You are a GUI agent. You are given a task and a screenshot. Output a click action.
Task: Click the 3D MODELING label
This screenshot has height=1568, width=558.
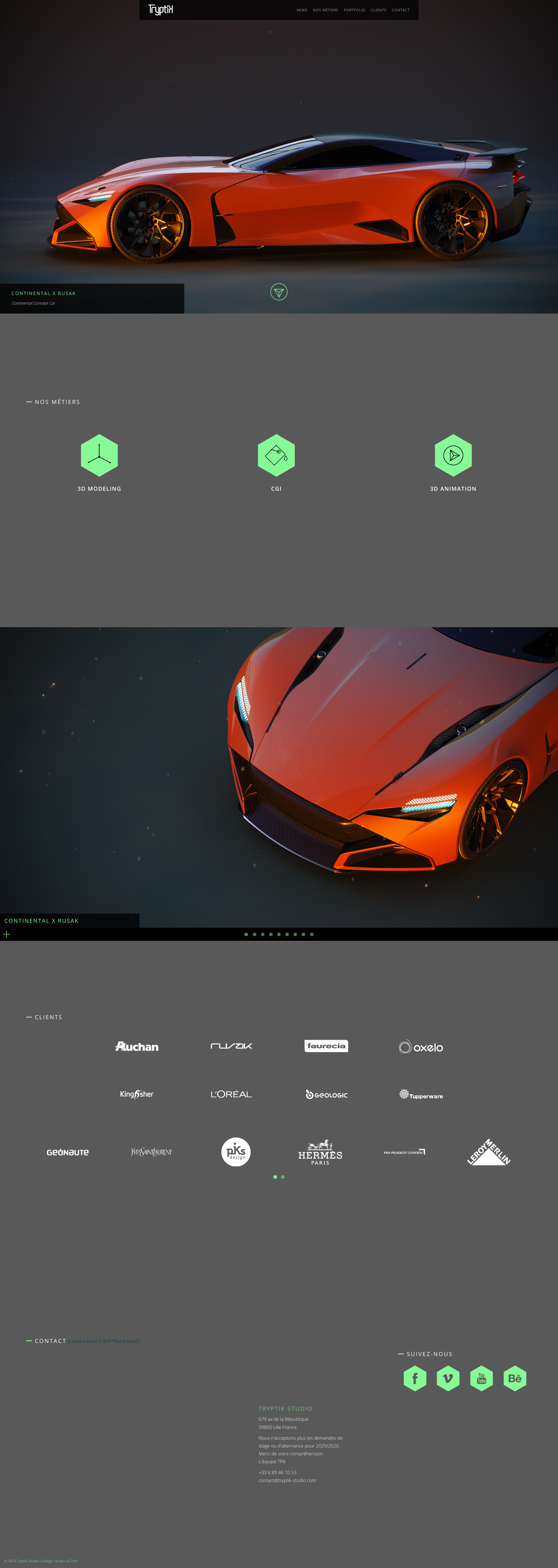[x=99, y=489]
